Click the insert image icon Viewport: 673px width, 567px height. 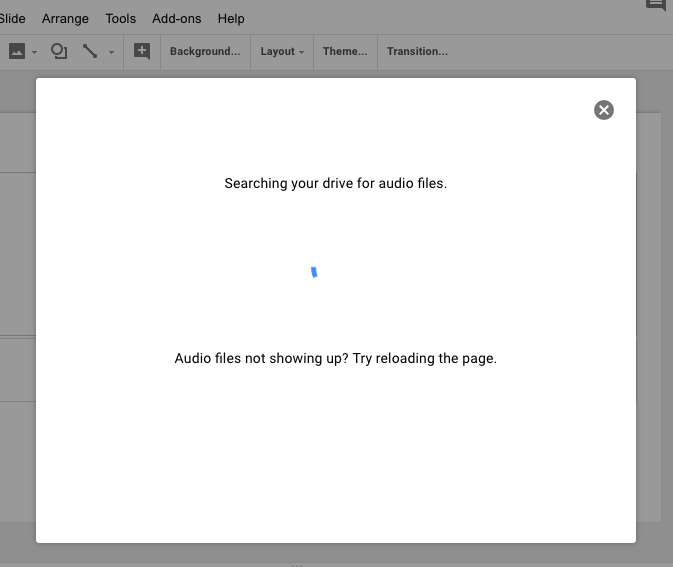[17, 51]
